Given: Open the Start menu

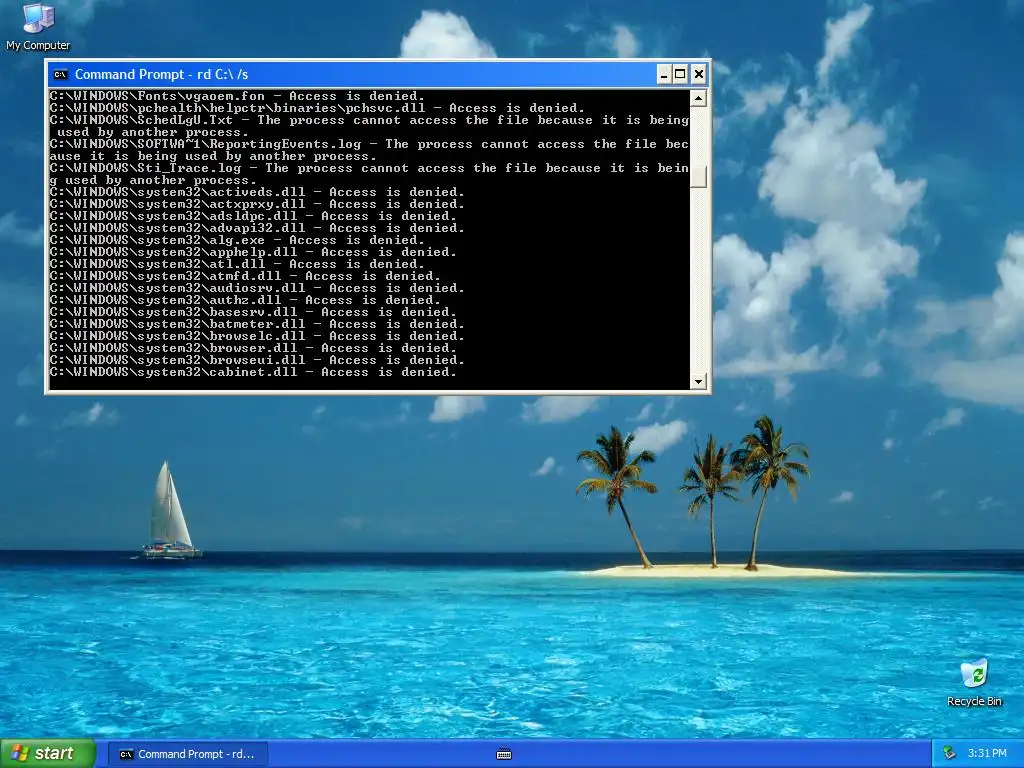Looking at the screenshot, I should (x=48, y=753).
